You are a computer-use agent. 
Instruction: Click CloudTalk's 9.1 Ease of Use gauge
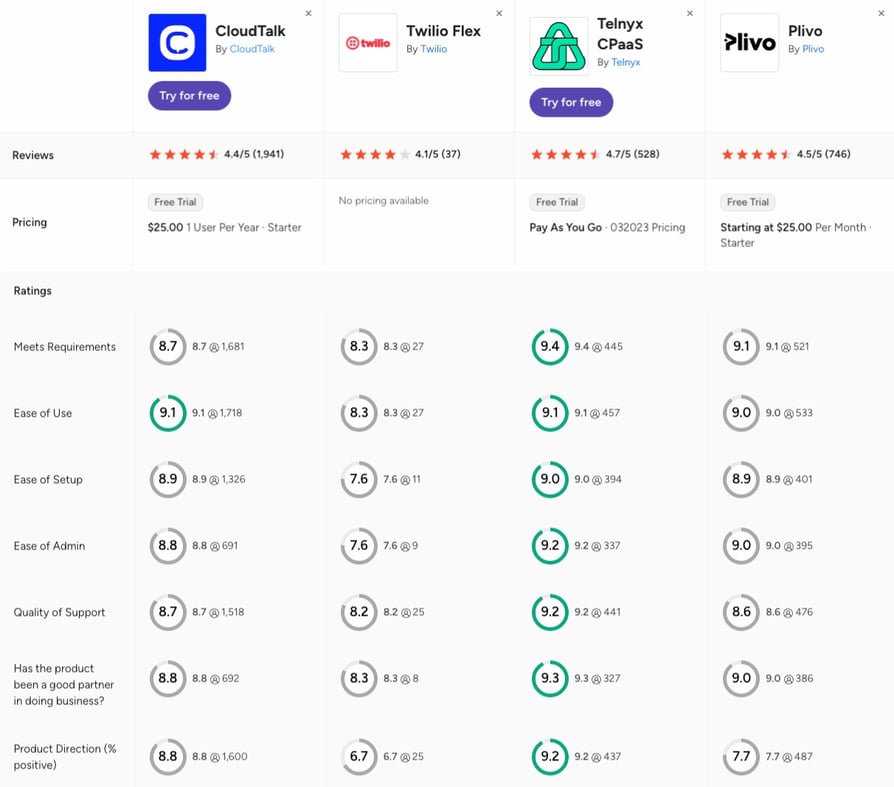click(x=168, y=413)
